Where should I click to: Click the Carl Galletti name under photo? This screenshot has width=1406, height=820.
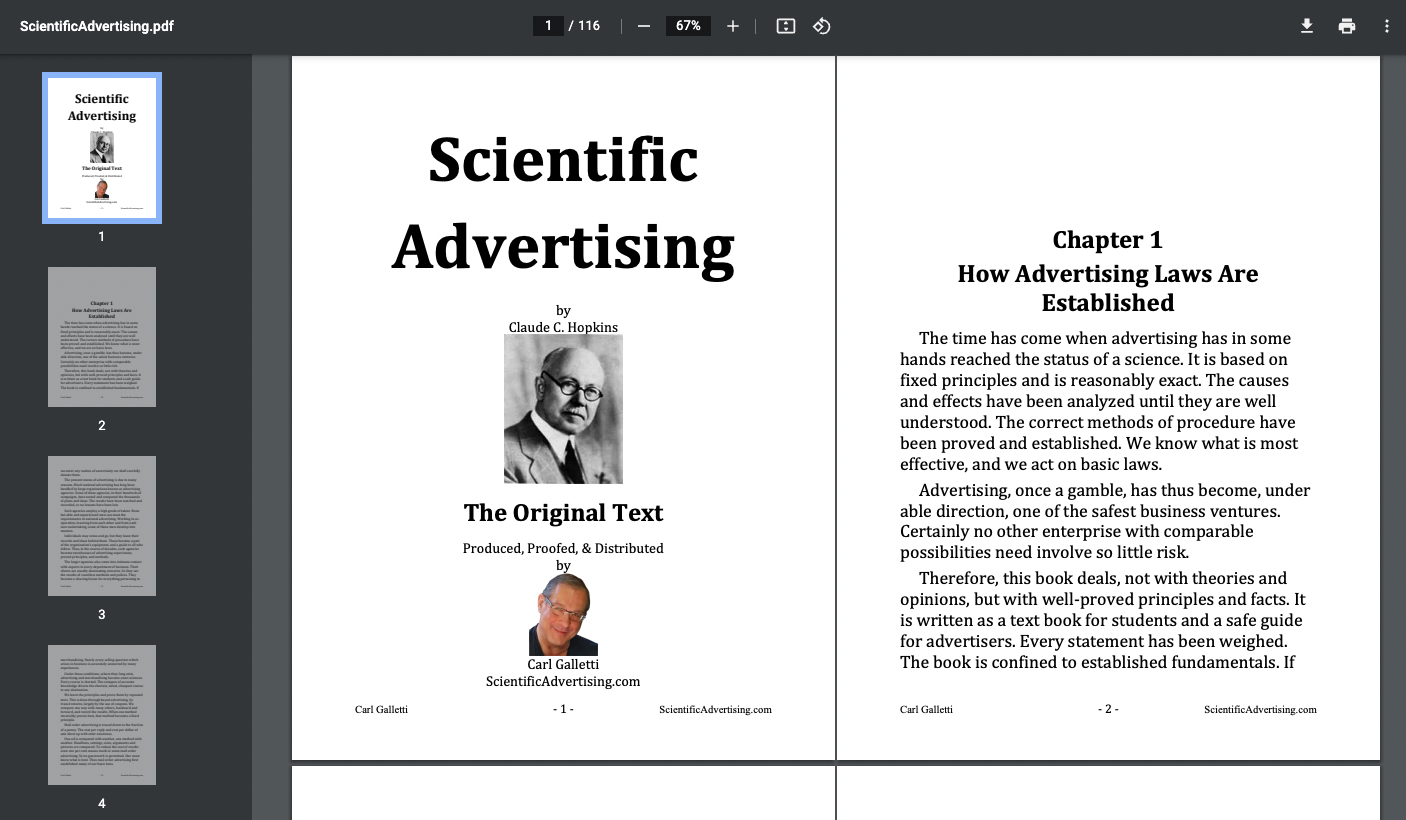[x=563, y=664]
